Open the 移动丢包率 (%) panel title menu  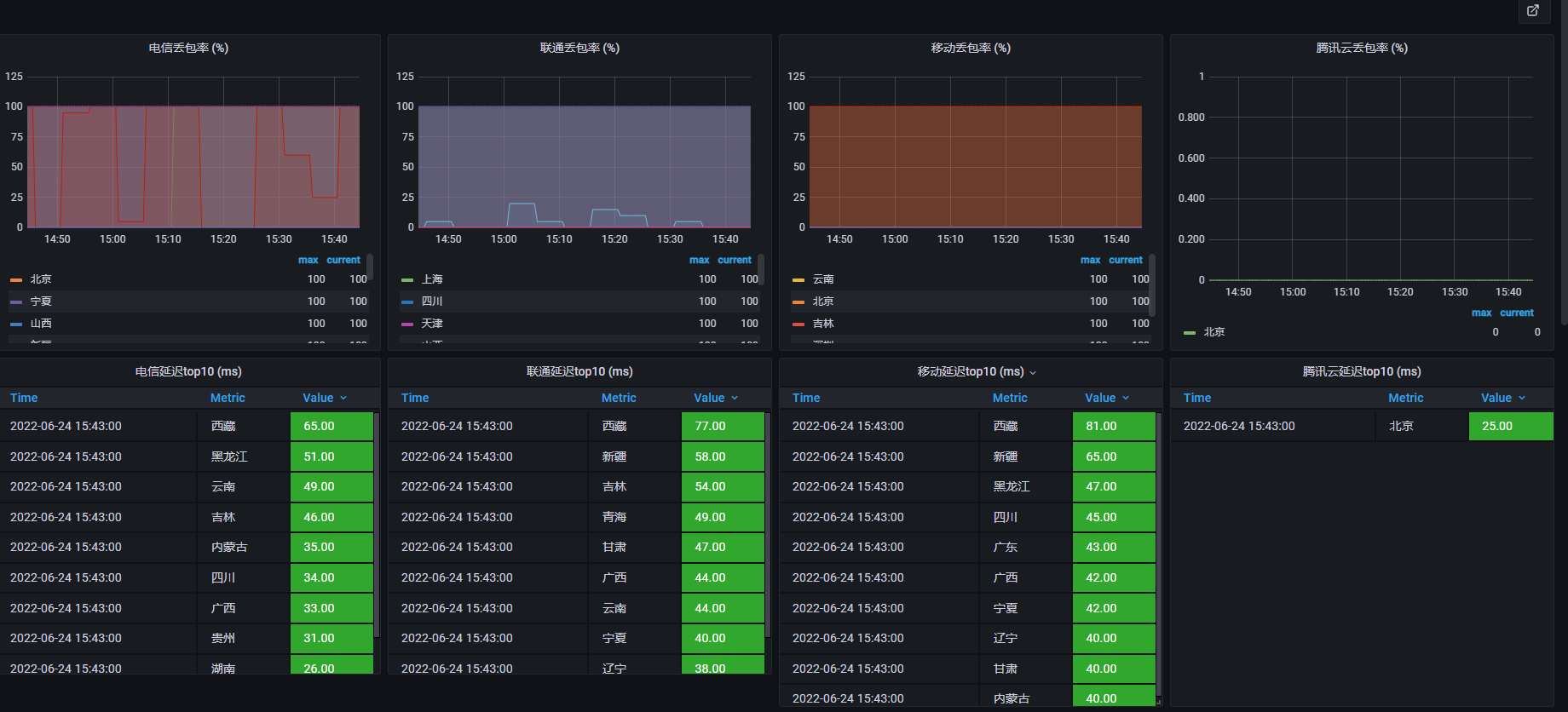pos(971,48)
